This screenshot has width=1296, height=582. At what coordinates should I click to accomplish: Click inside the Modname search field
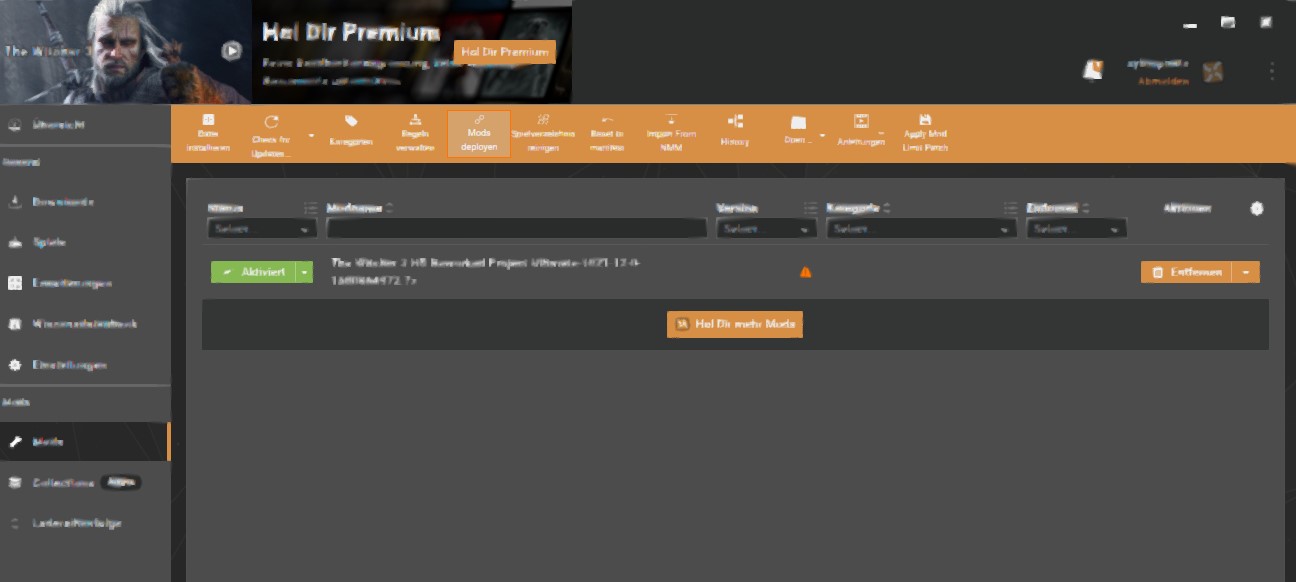pos(516,228)
